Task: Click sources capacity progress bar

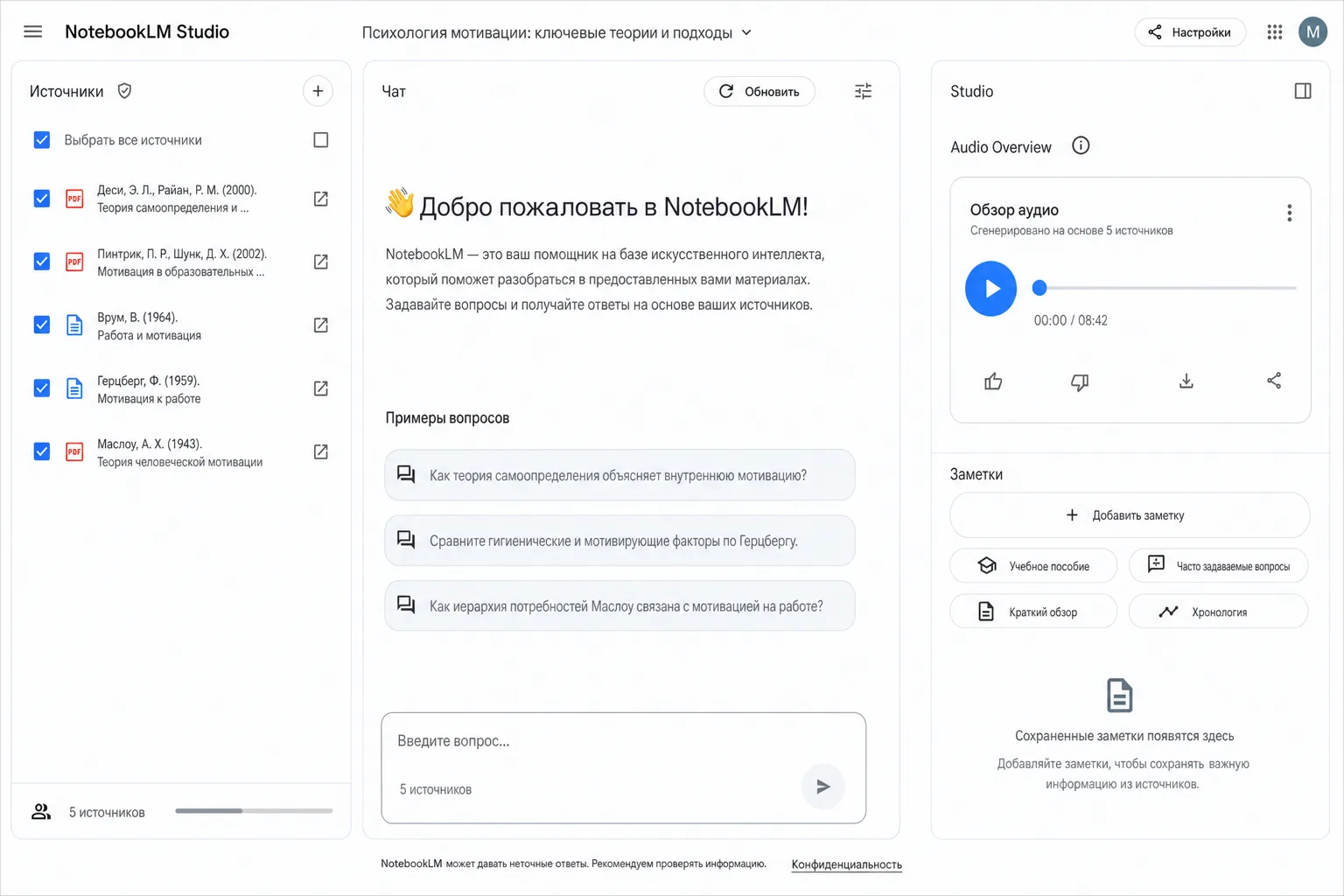Action: tap(254, 811)
